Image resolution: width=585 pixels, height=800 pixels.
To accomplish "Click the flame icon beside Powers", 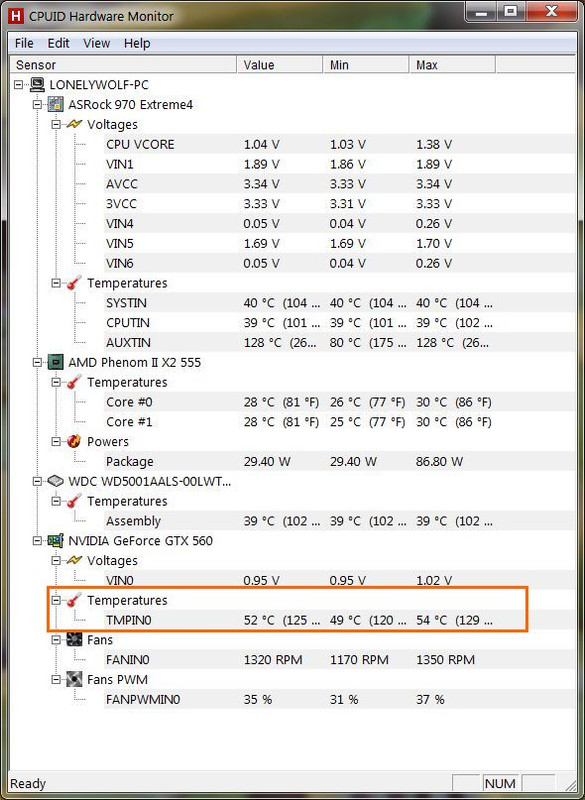I will 74,441.
